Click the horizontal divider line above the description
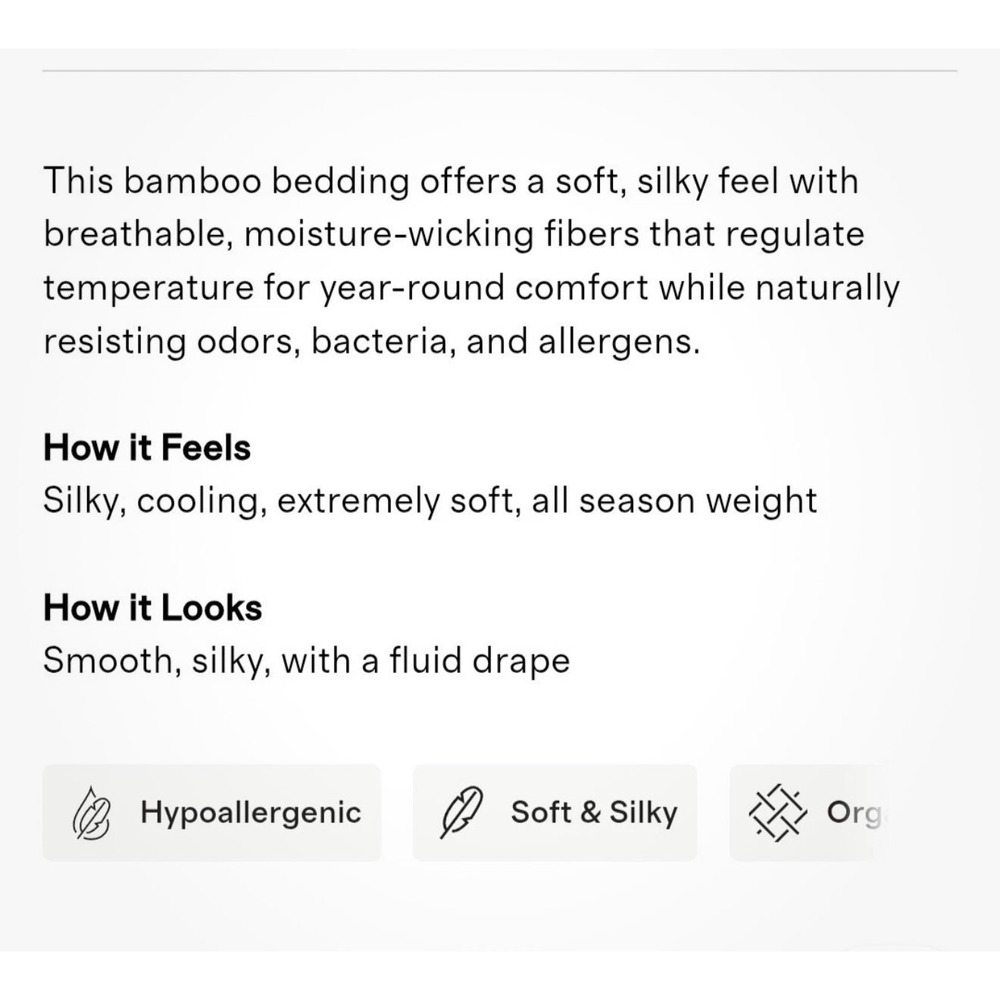Screen dimensions: 1000x1000 click(499, 71)
